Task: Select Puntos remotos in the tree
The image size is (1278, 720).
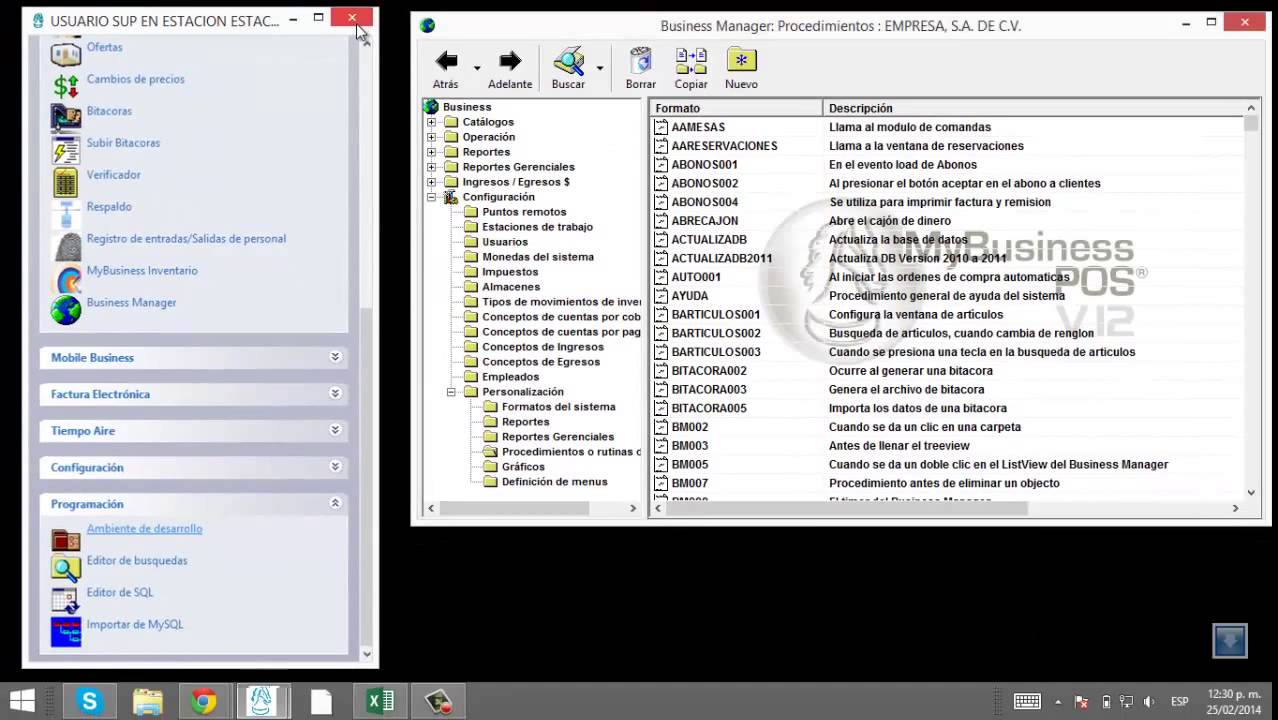Action: coord(524,212)
